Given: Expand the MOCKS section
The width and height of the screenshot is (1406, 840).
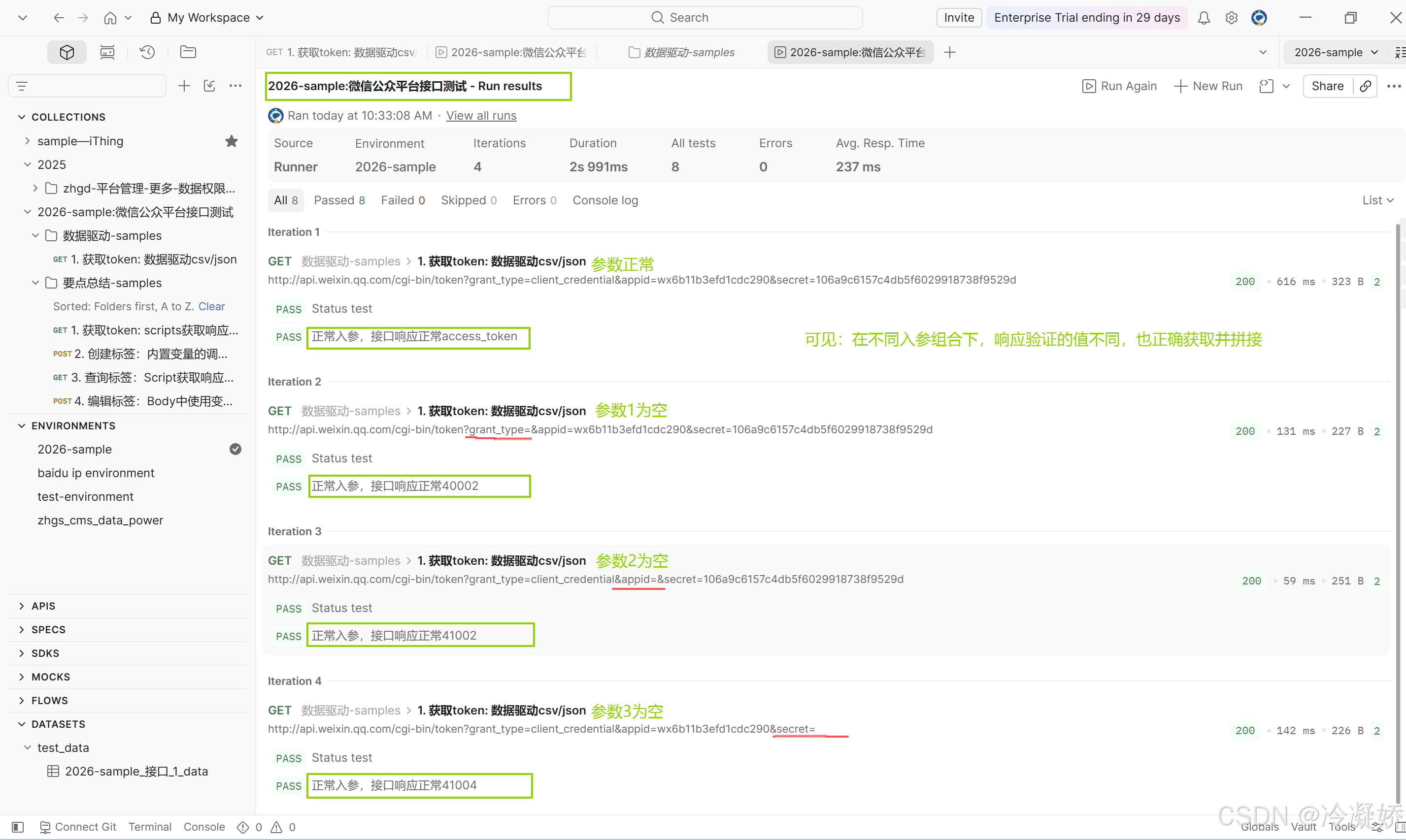Looking at the screenshot, I should pyautogui.click(x=22, y=677).
